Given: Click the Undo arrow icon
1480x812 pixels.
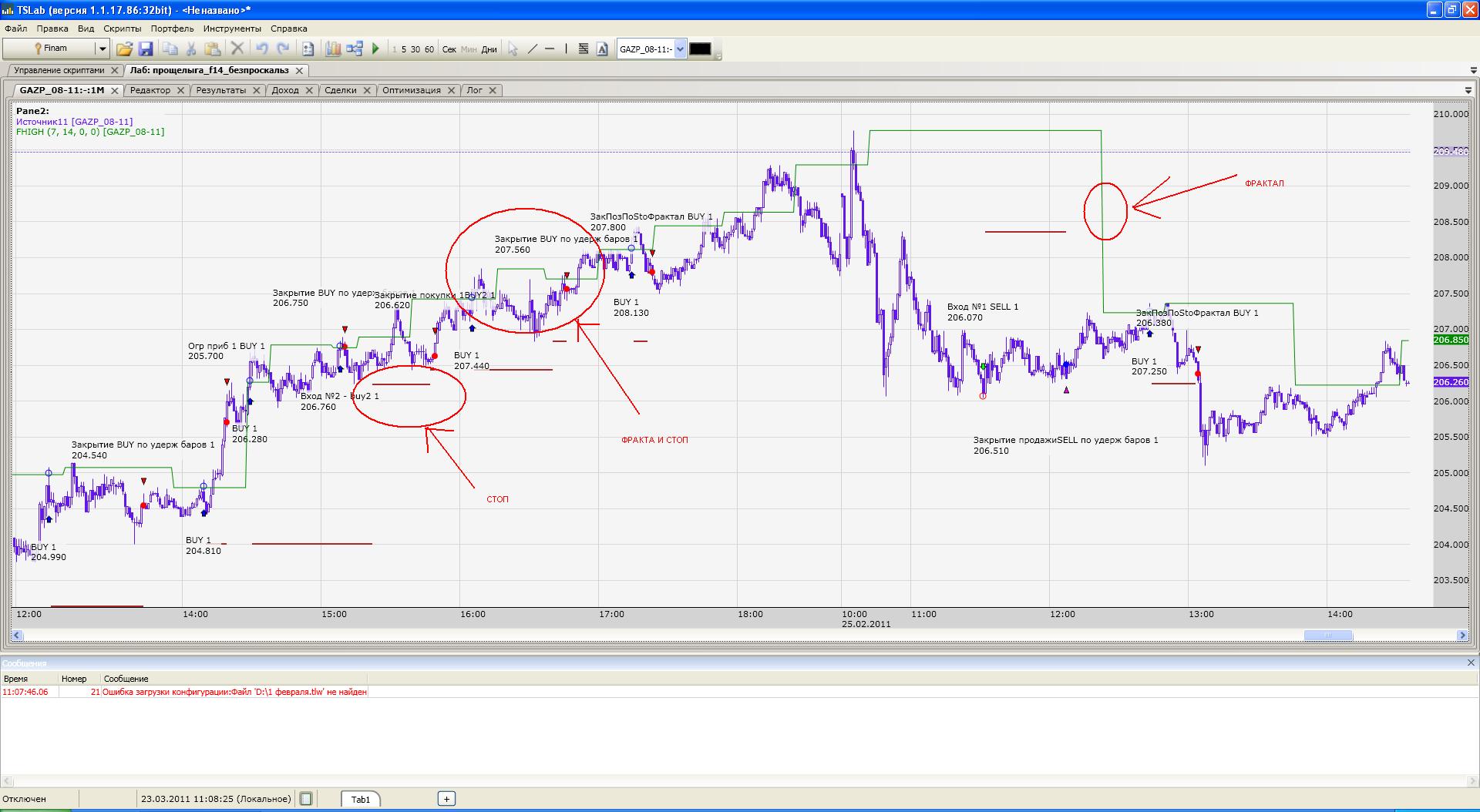Looking at the screenshot, I should (x=262, y=49).
